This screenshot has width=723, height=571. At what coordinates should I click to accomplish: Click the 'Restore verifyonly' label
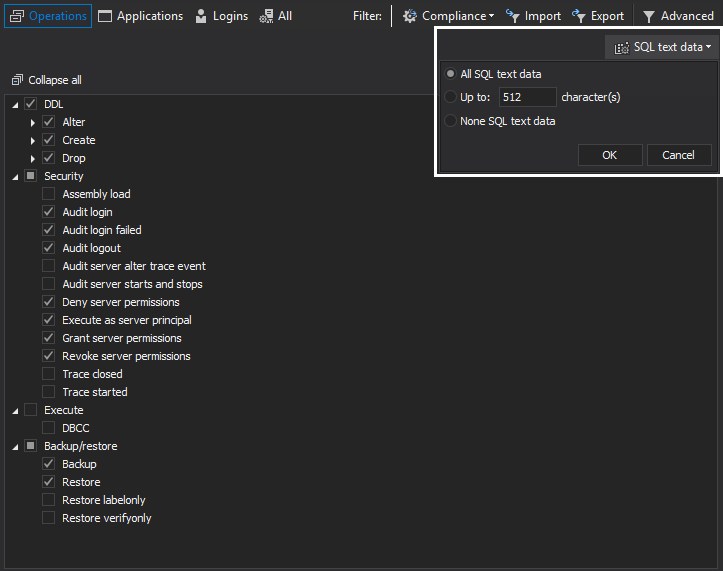coord(107,518)
